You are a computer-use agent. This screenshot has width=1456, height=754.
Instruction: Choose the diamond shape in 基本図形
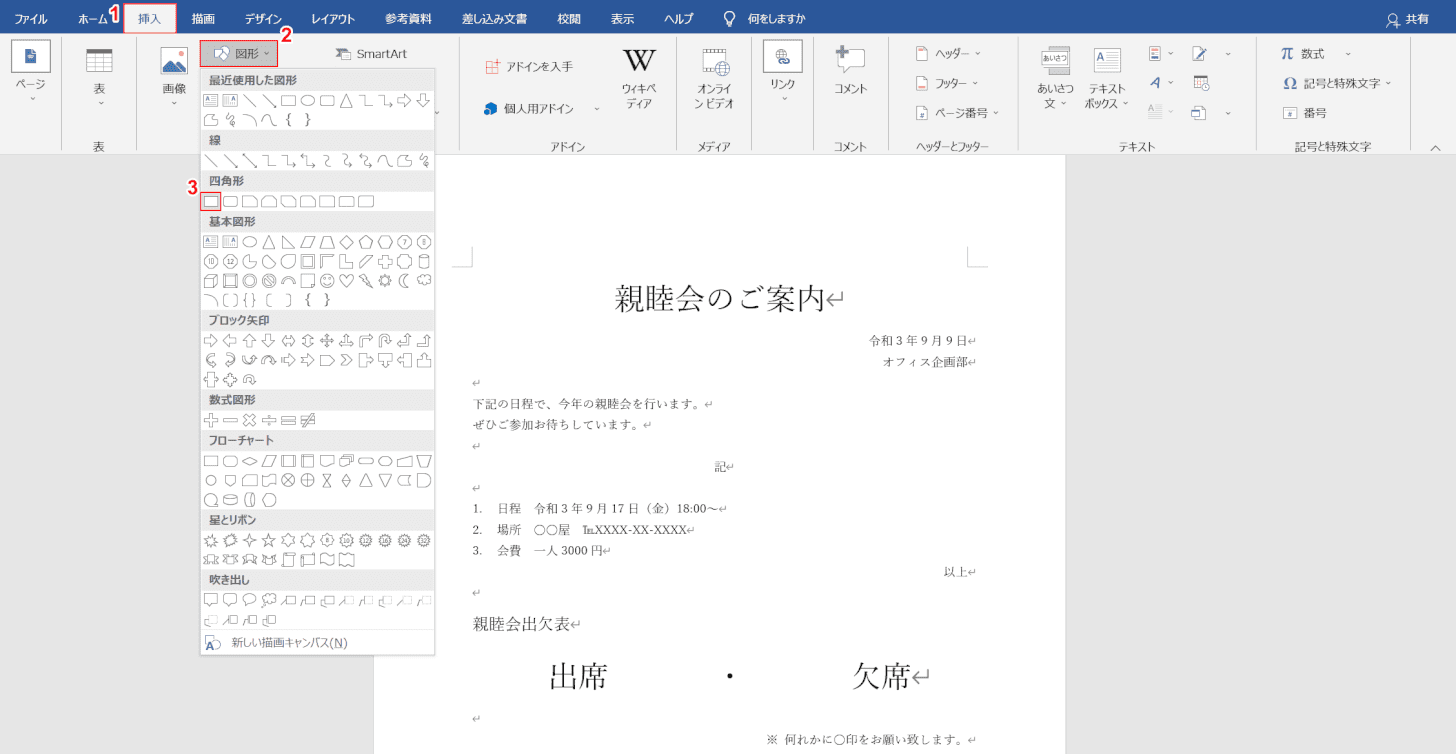(x=347, y=241)
